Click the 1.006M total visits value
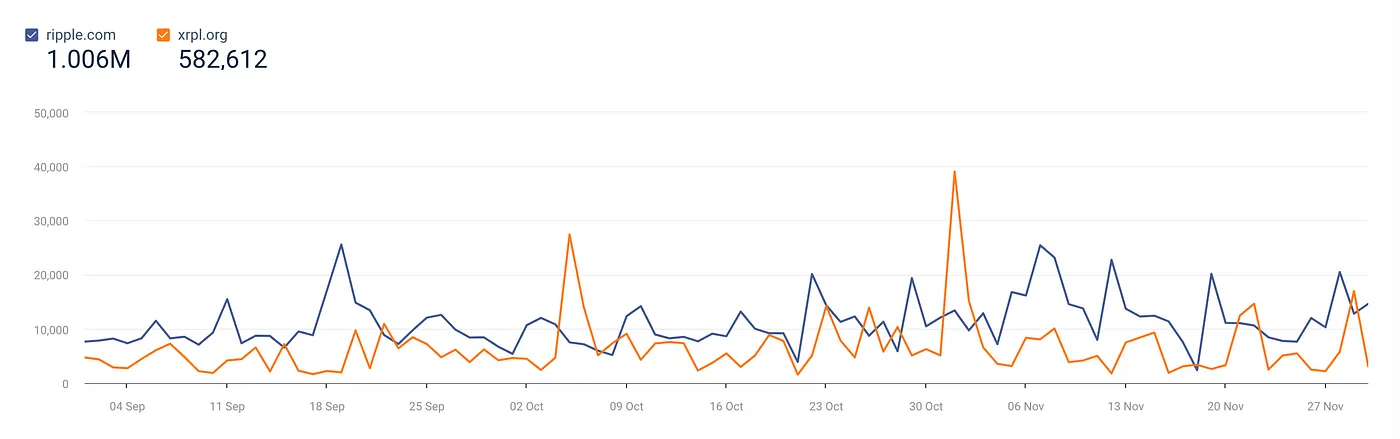 coord(89,60)
